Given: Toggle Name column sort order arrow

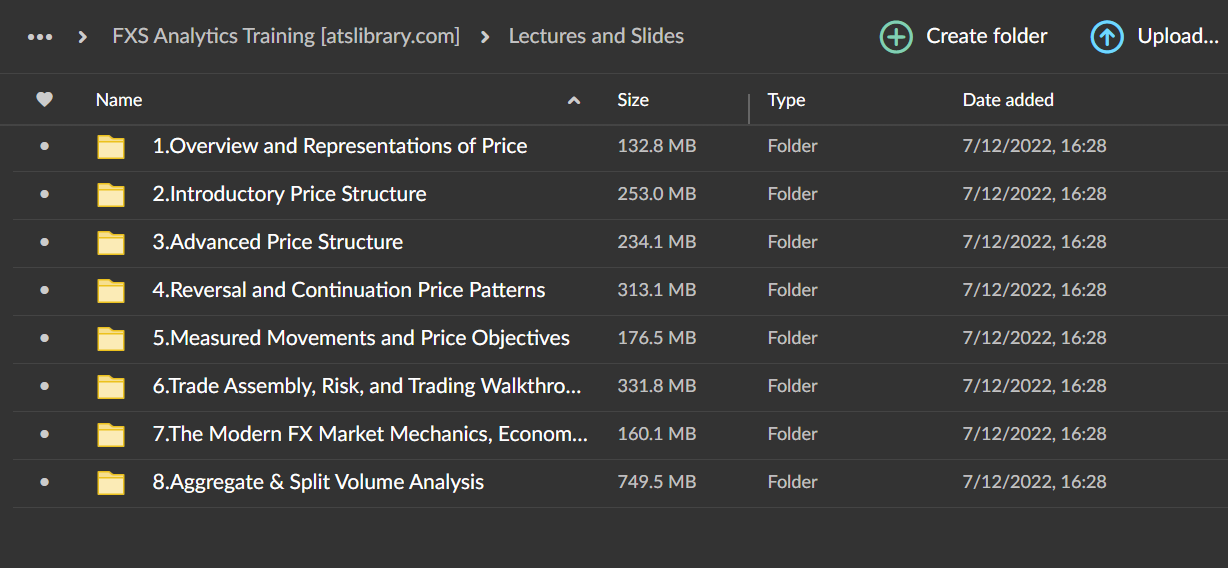Looking at the screenshot, I should tap(574, 100).
